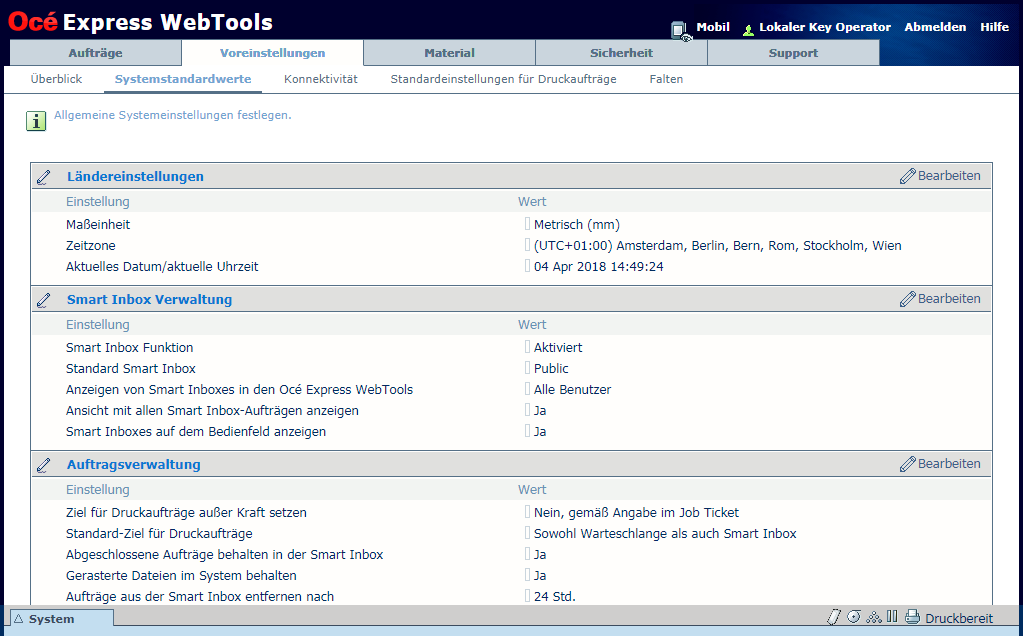
Task: Click the printer icon next to Druckbereit
Action: click(912, 618)
